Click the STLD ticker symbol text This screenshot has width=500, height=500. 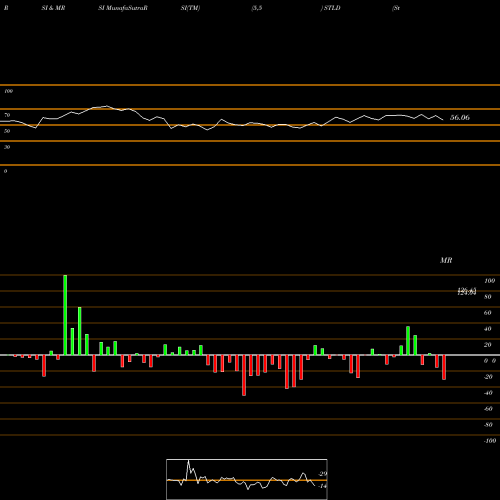click(332, 8)
